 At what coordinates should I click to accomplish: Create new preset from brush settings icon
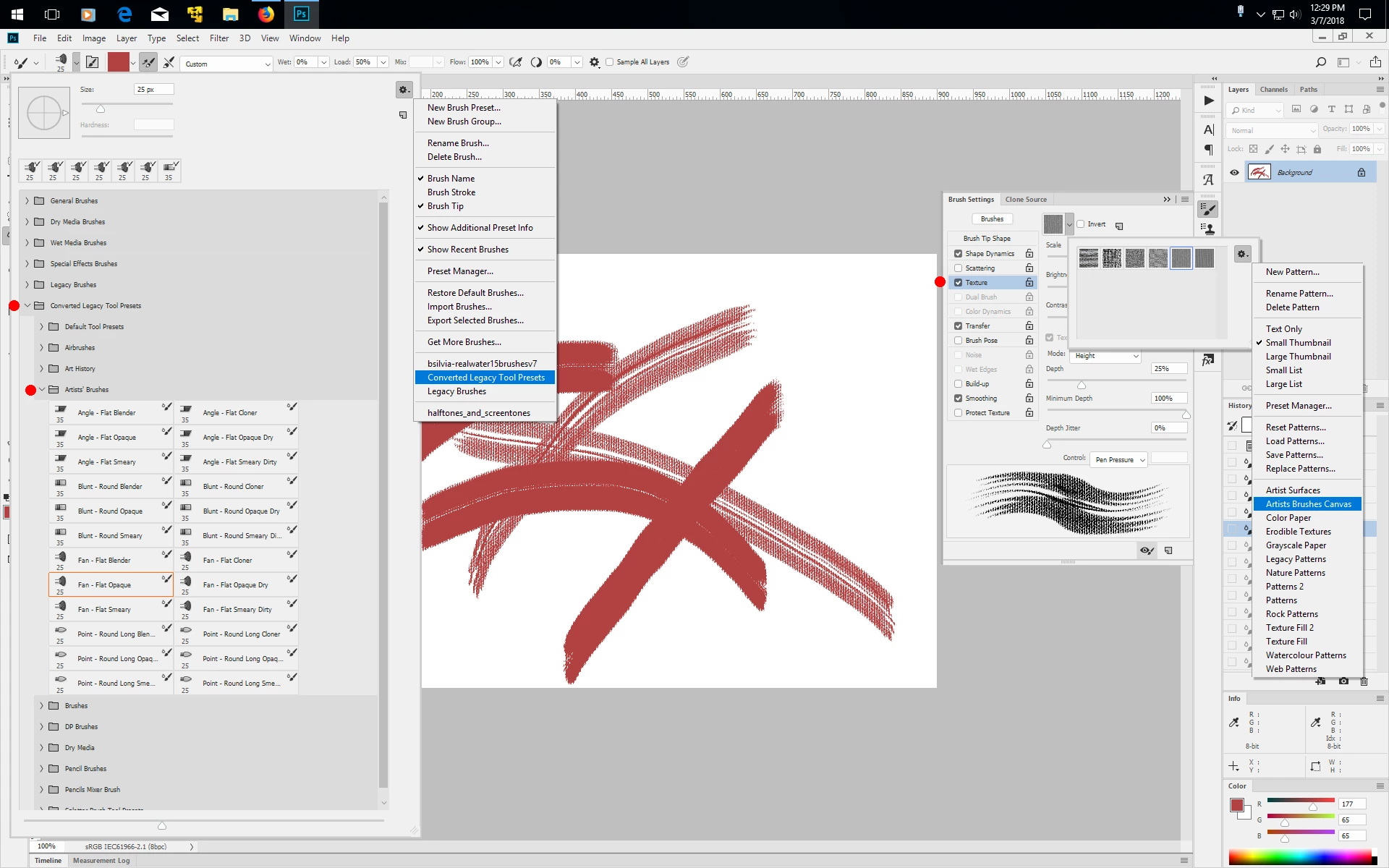pyautogui.click(x=1168, y=550)
